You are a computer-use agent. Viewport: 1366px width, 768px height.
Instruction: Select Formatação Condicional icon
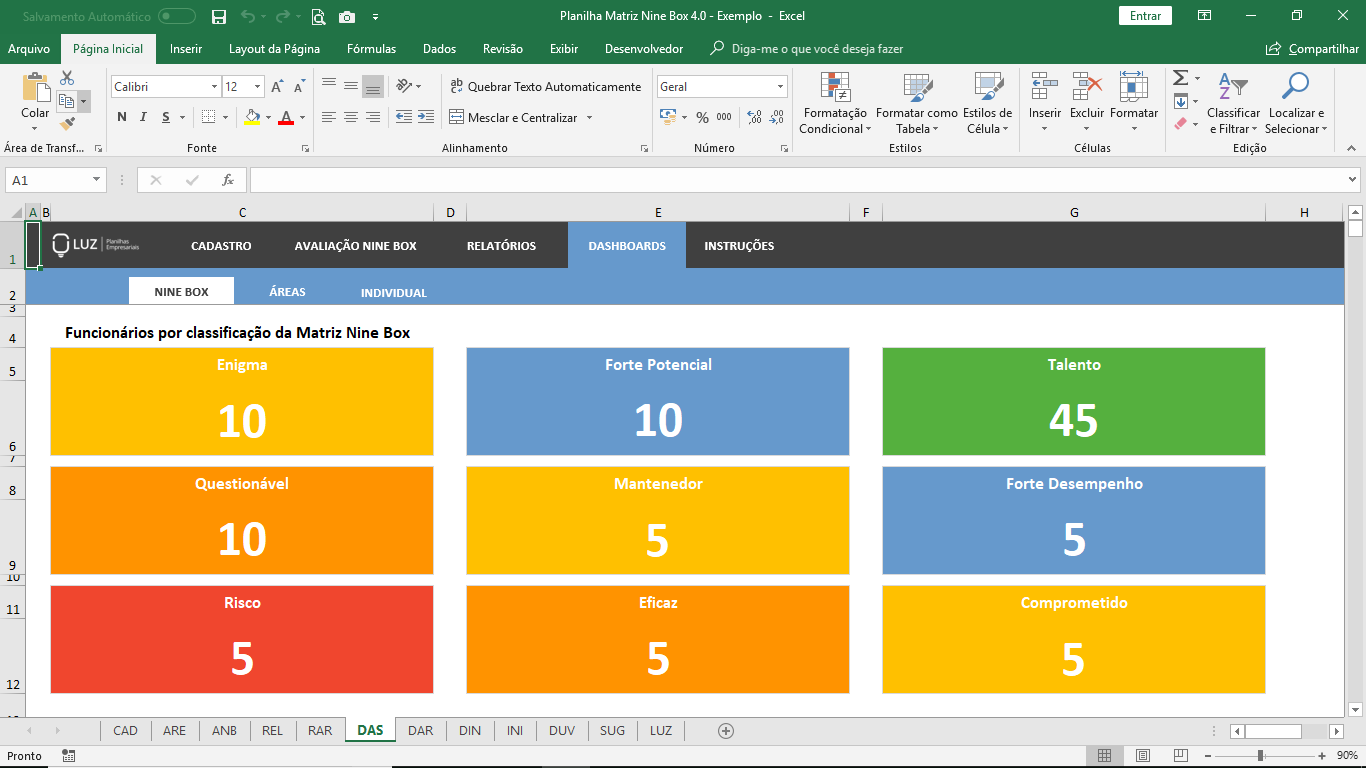[835, 88]
